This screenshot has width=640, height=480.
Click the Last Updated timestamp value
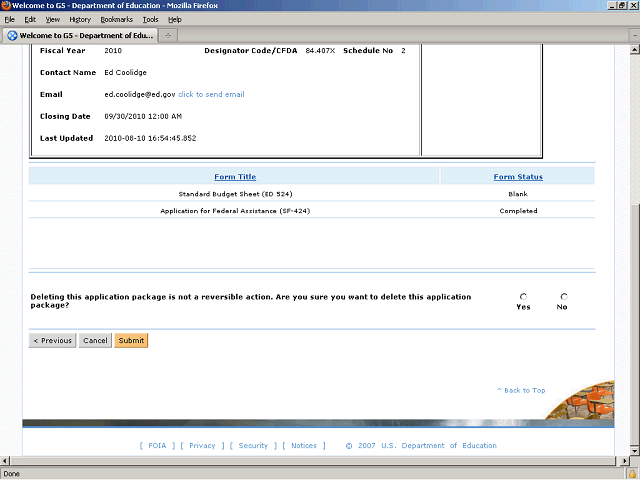[150, 138]
